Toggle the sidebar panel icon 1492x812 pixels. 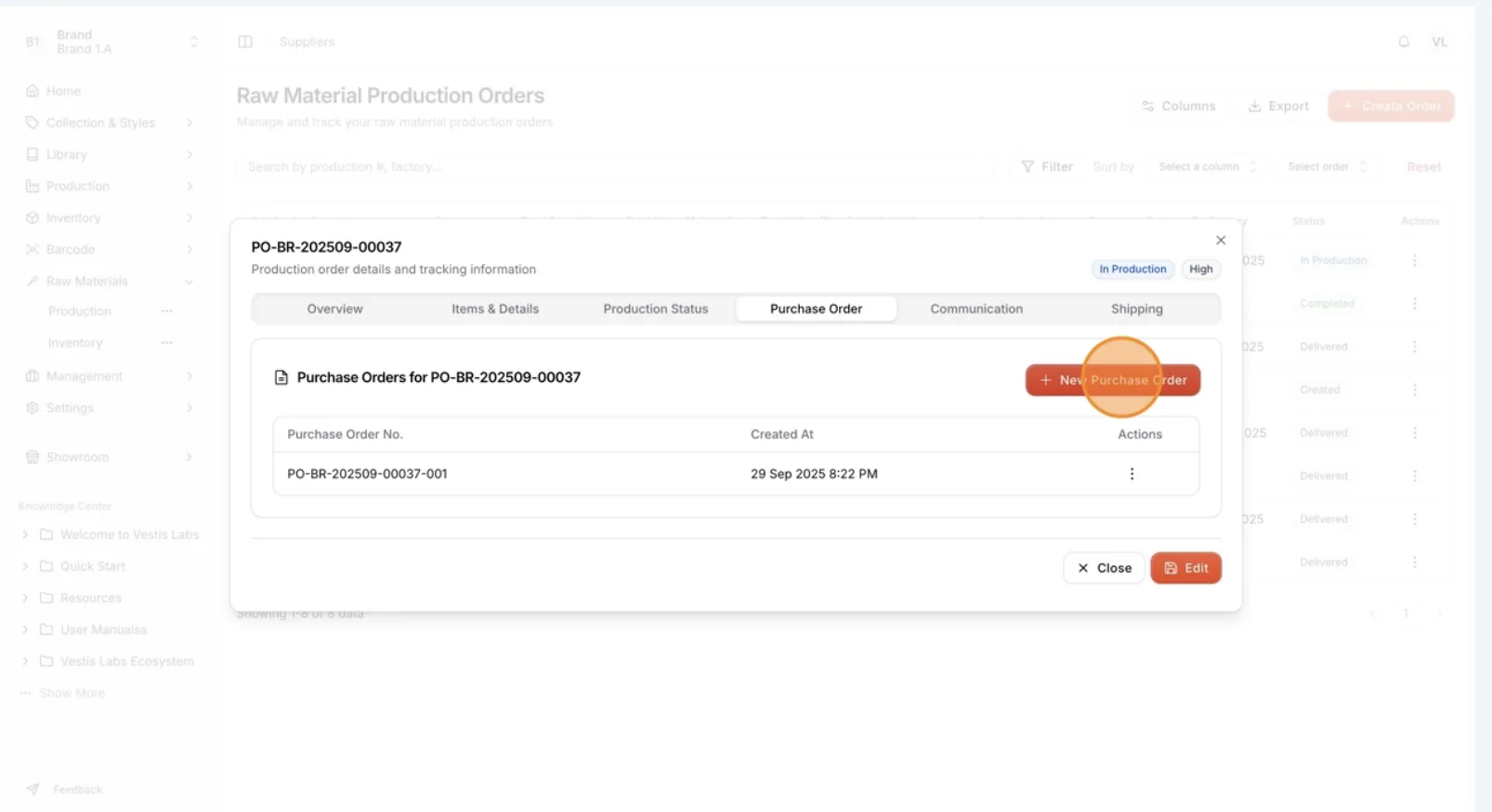245,42
